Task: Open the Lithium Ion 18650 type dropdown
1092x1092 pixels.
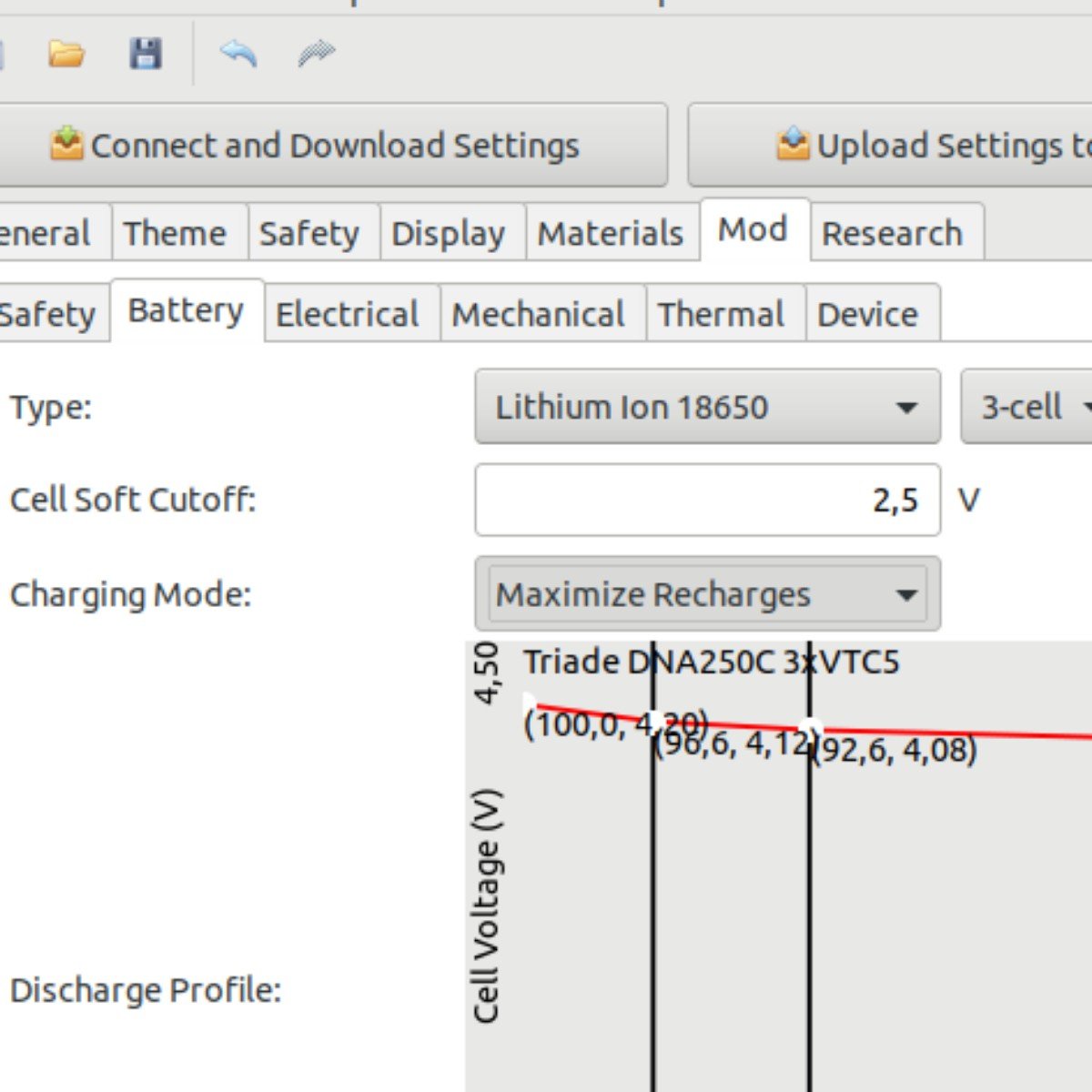Action: point(707,407)
